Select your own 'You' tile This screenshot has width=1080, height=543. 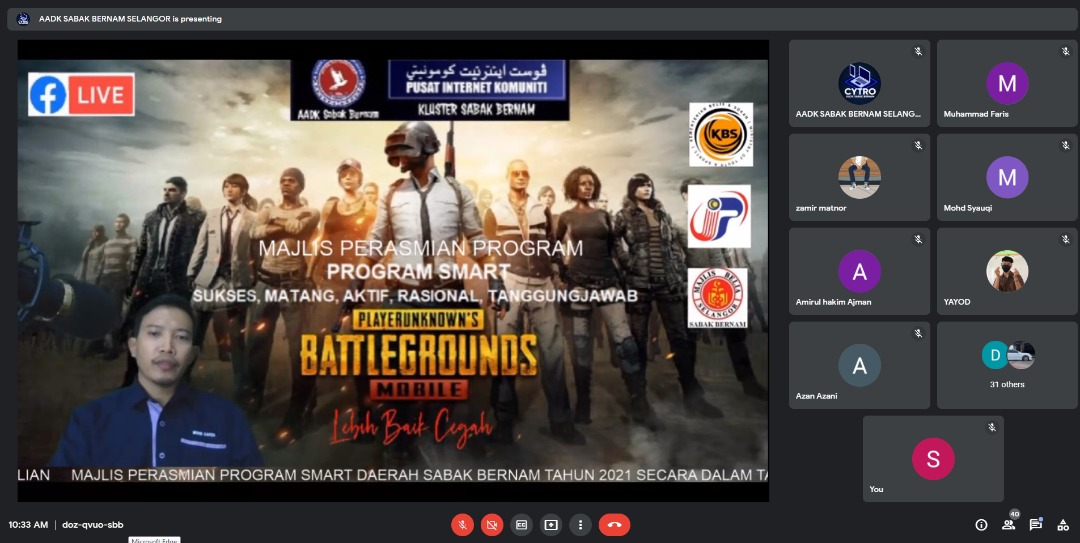pos(933,459)
